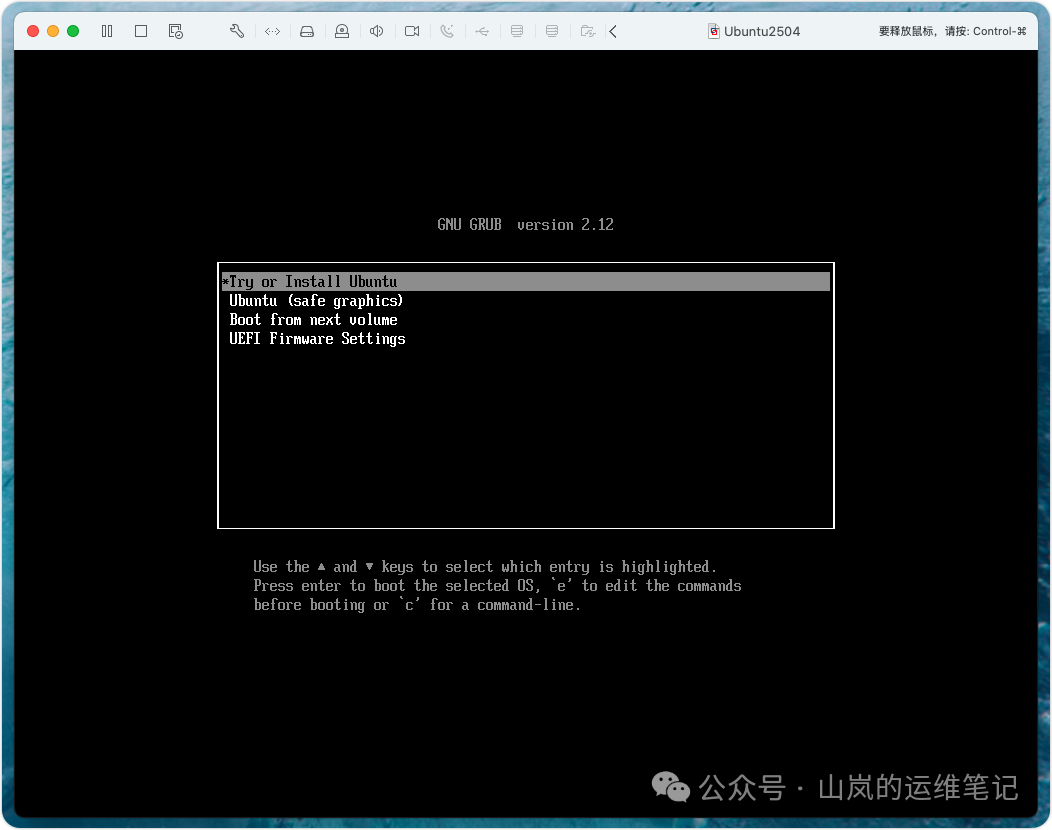Click the virtual hard disk icon
The width and height of the screenshot is (1052, 830).
click(x=307, y=31)
